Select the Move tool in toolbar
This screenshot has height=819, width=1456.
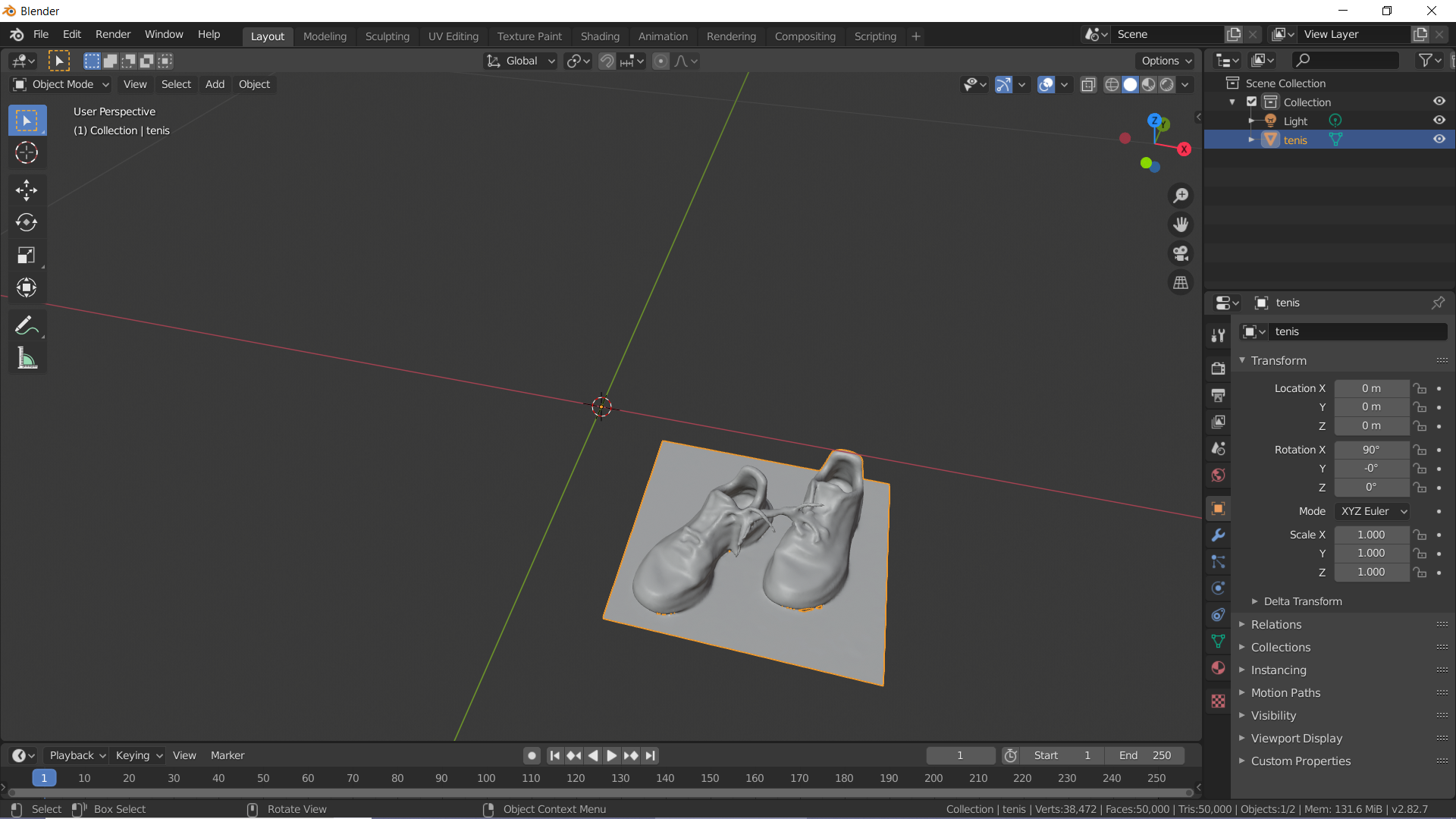tap(27, 190)
